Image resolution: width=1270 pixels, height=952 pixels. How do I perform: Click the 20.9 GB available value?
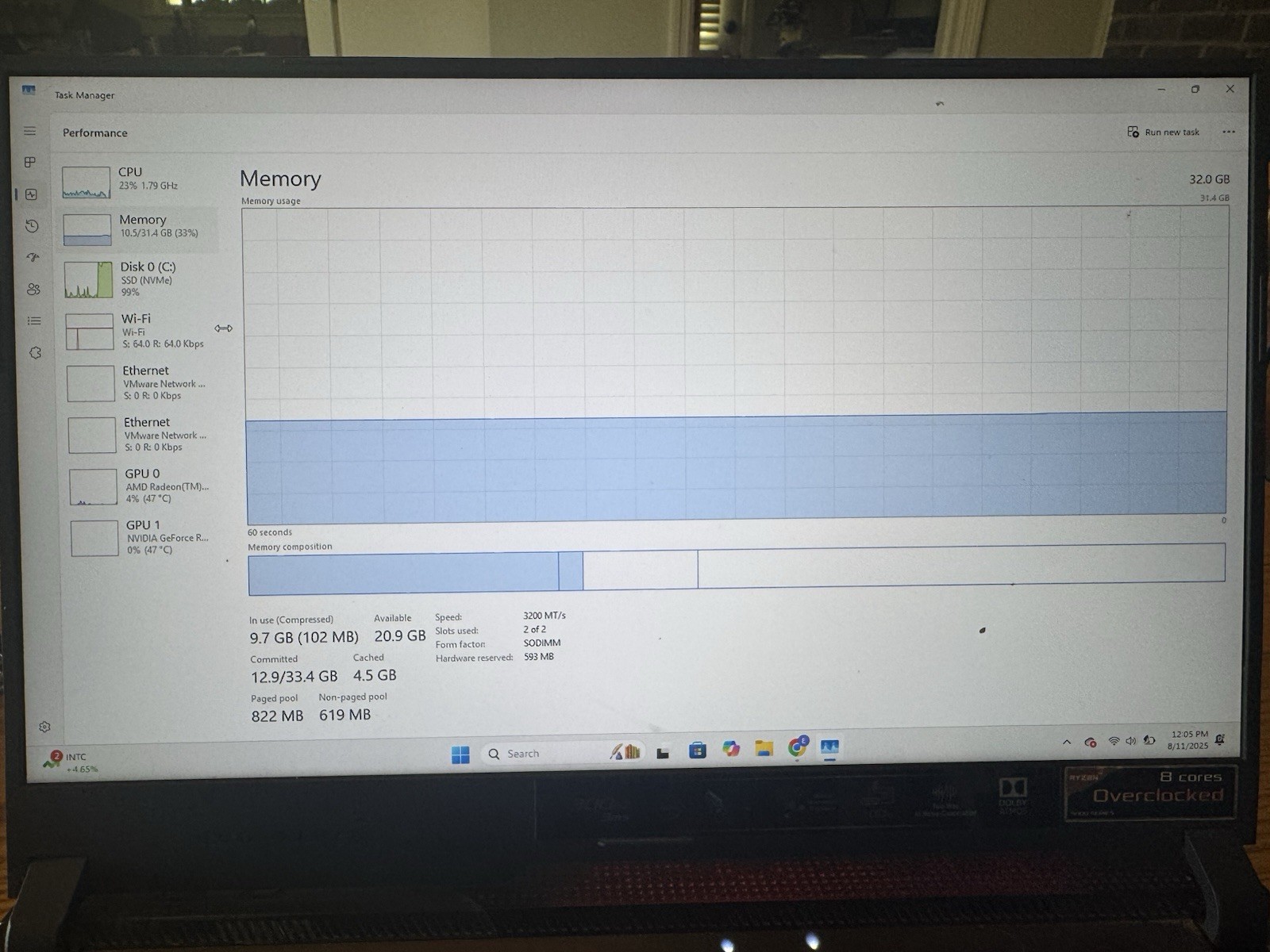click(400, 635)
